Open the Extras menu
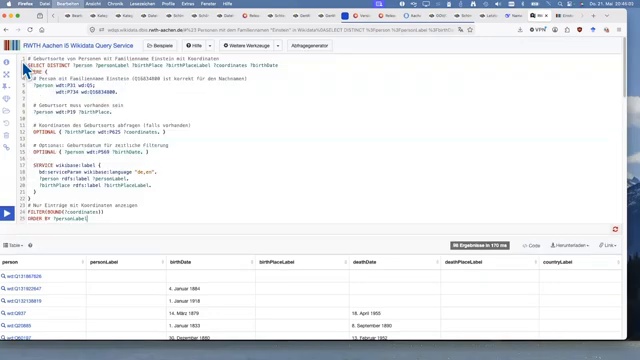This screenshot has height=360, width=640. click(x=188, y=4)
